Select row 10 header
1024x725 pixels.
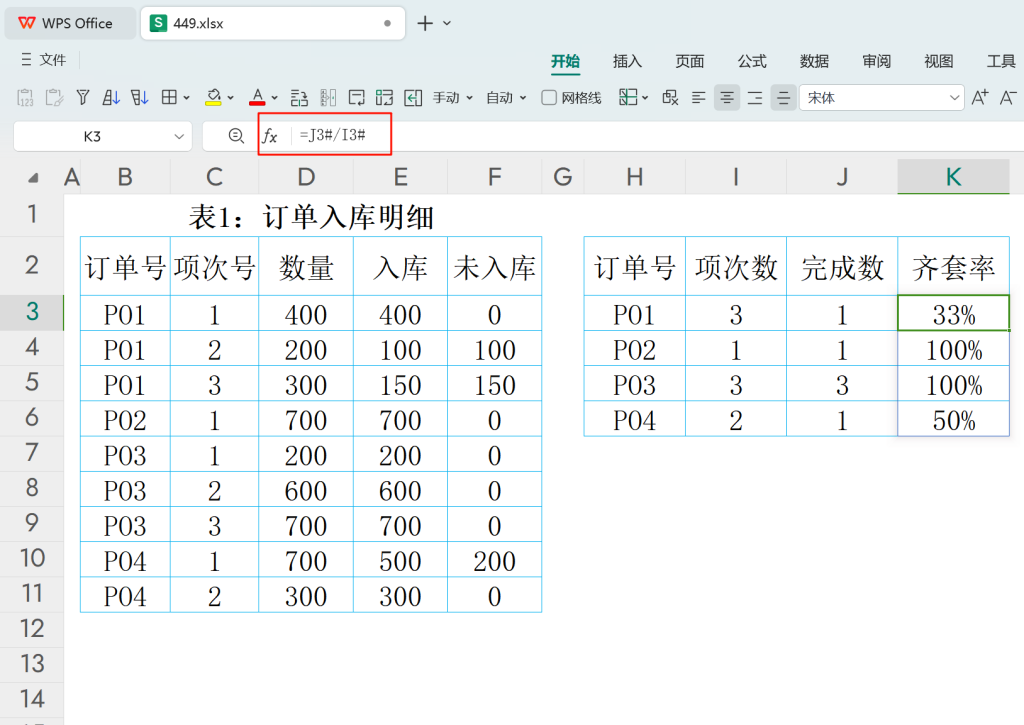click(32, 558)
